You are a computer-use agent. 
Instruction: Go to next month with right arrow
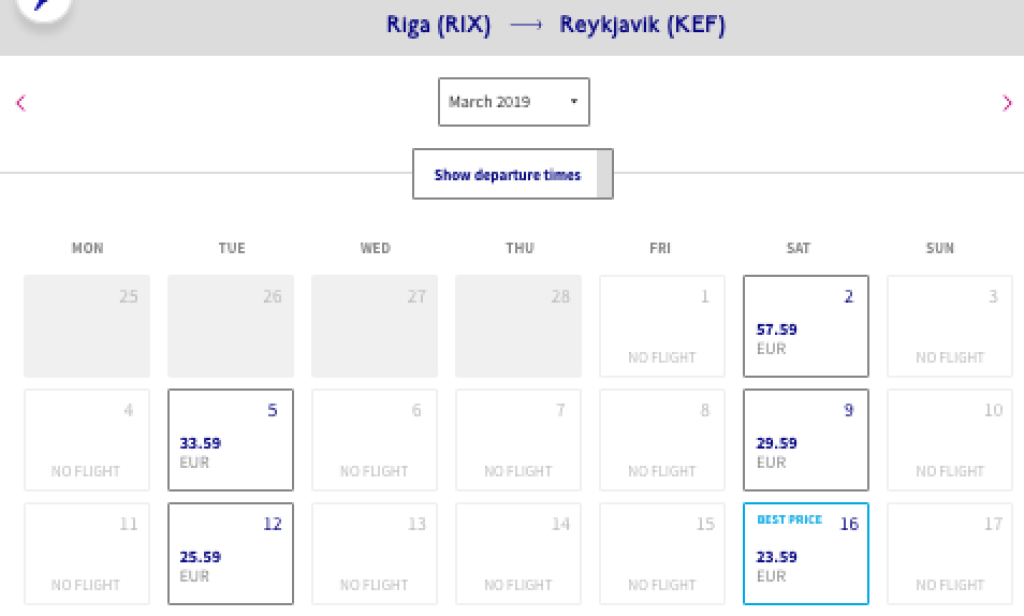(1006, 102)
